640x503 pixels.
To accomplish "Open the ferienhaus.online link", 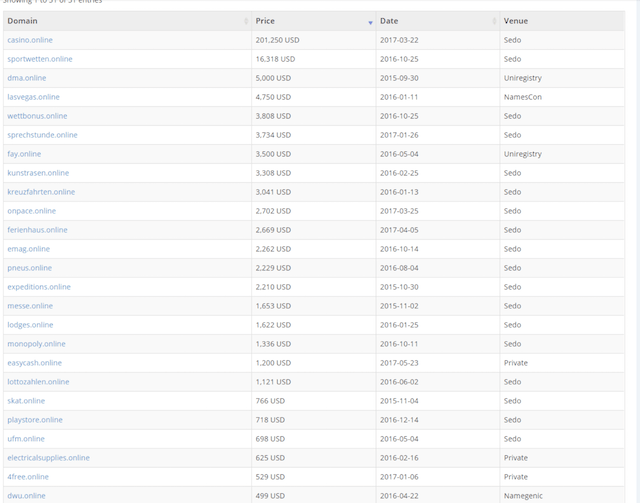I will (38, 230).
